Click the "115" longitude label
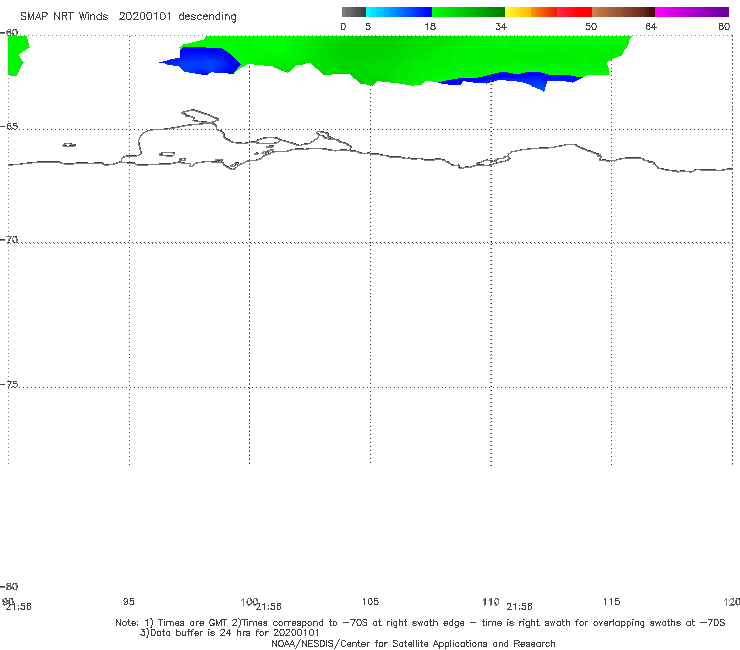This screenshot has width=740, height=650. (611, 601)
